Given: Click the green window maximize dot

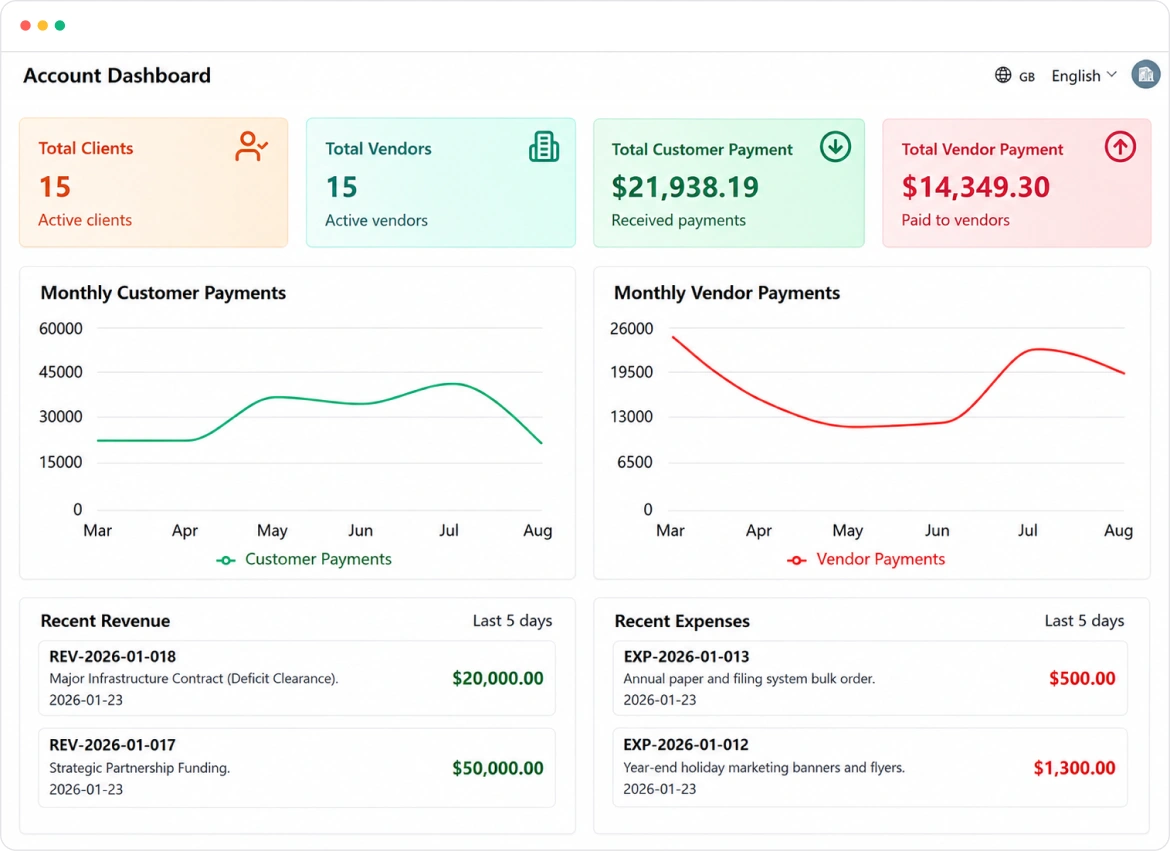Looking at the screenshot, I should [60, 25].
